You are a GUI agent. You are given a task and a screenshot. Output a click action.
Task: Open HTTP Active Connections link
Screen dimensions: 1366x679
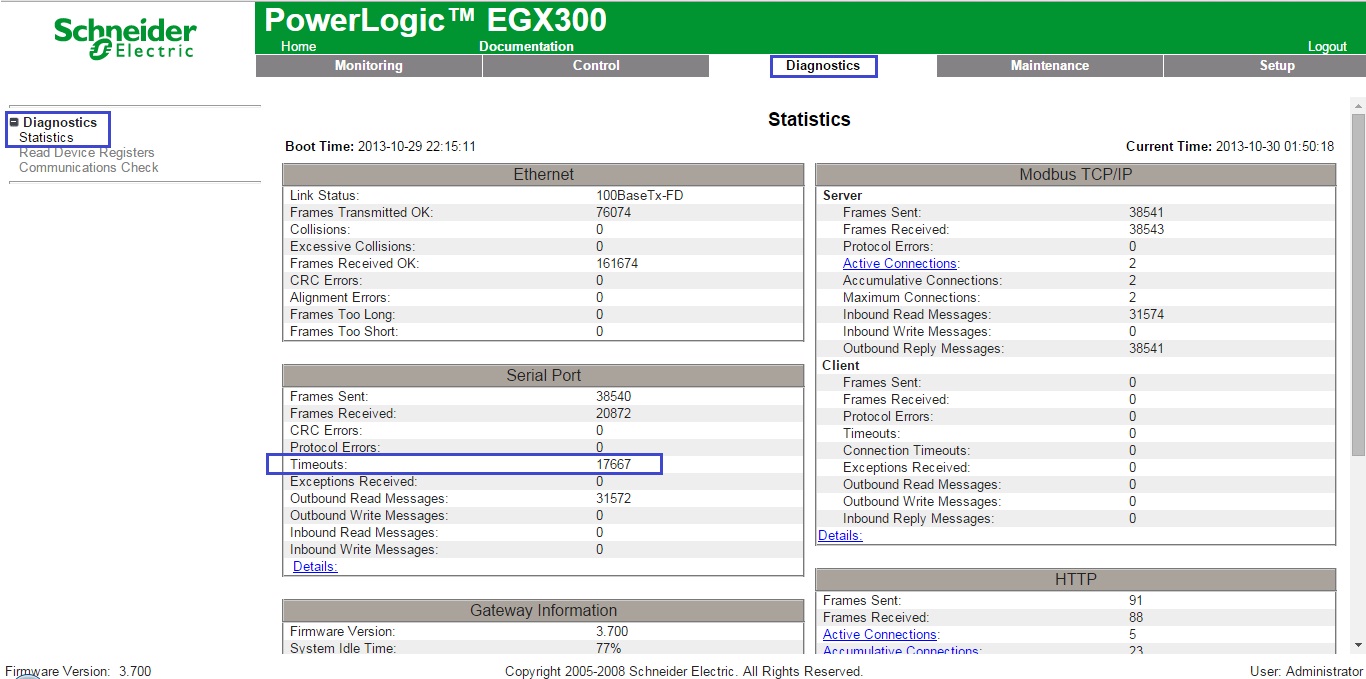tap(880, 635)
